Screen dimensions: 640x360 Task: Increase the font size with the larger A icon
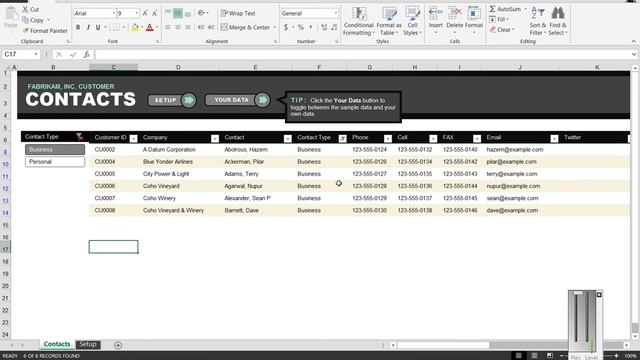[x=145, y=13]
